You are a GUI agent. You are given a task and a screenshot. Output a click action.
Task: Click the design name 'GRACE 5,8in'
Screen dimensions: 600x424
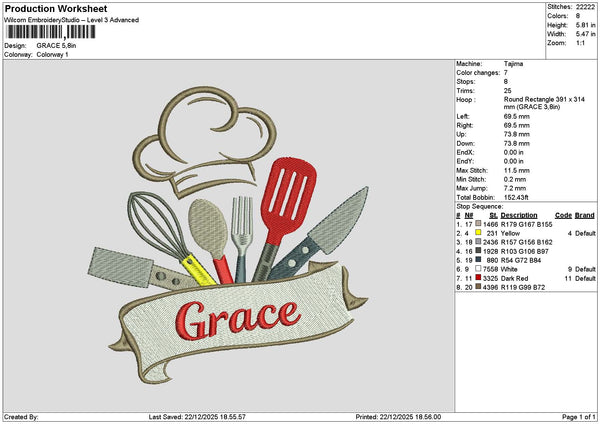56,46
